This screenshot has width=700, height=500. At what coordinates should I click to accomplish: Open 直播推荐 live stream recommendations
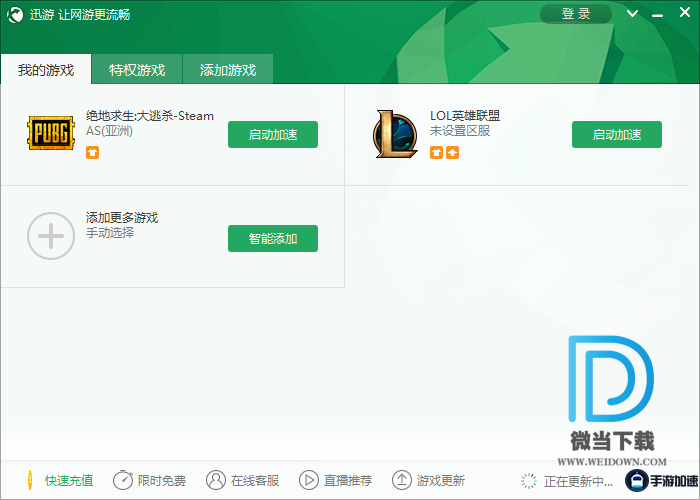coord(336,480)
